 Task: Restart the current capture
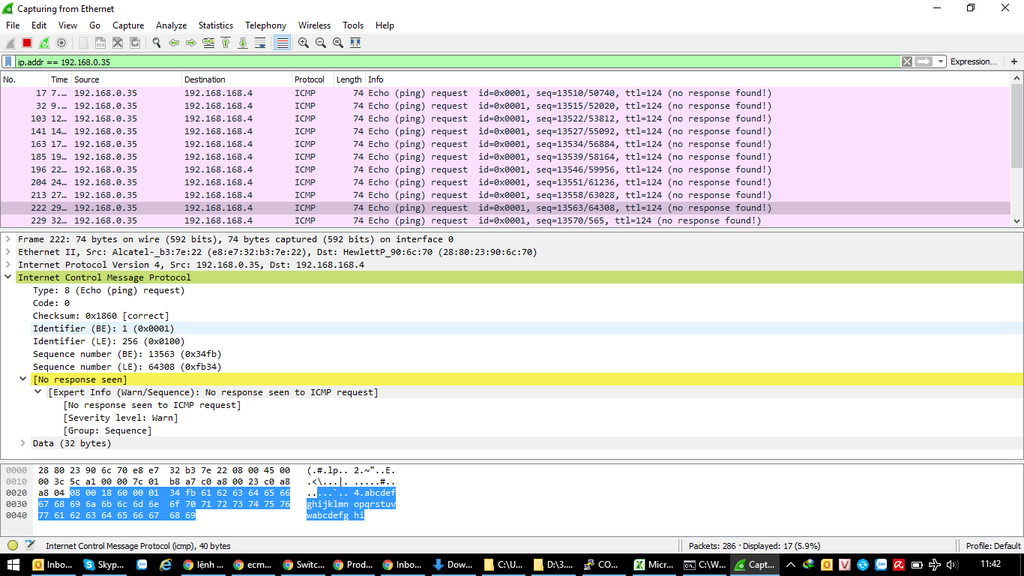[x=44, y=43]
